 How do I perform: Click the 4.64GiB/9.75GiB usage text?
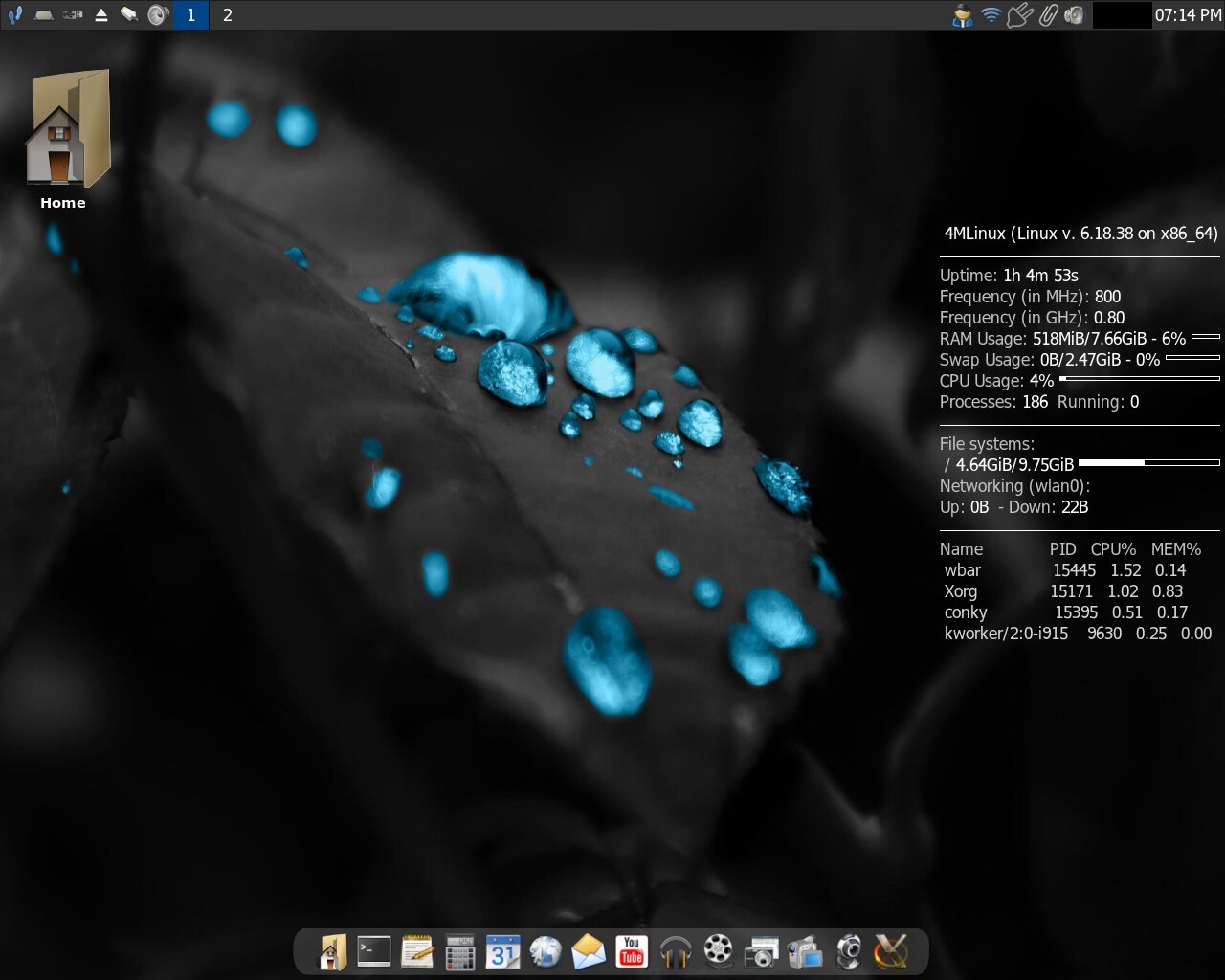(x=1014, y=465)
